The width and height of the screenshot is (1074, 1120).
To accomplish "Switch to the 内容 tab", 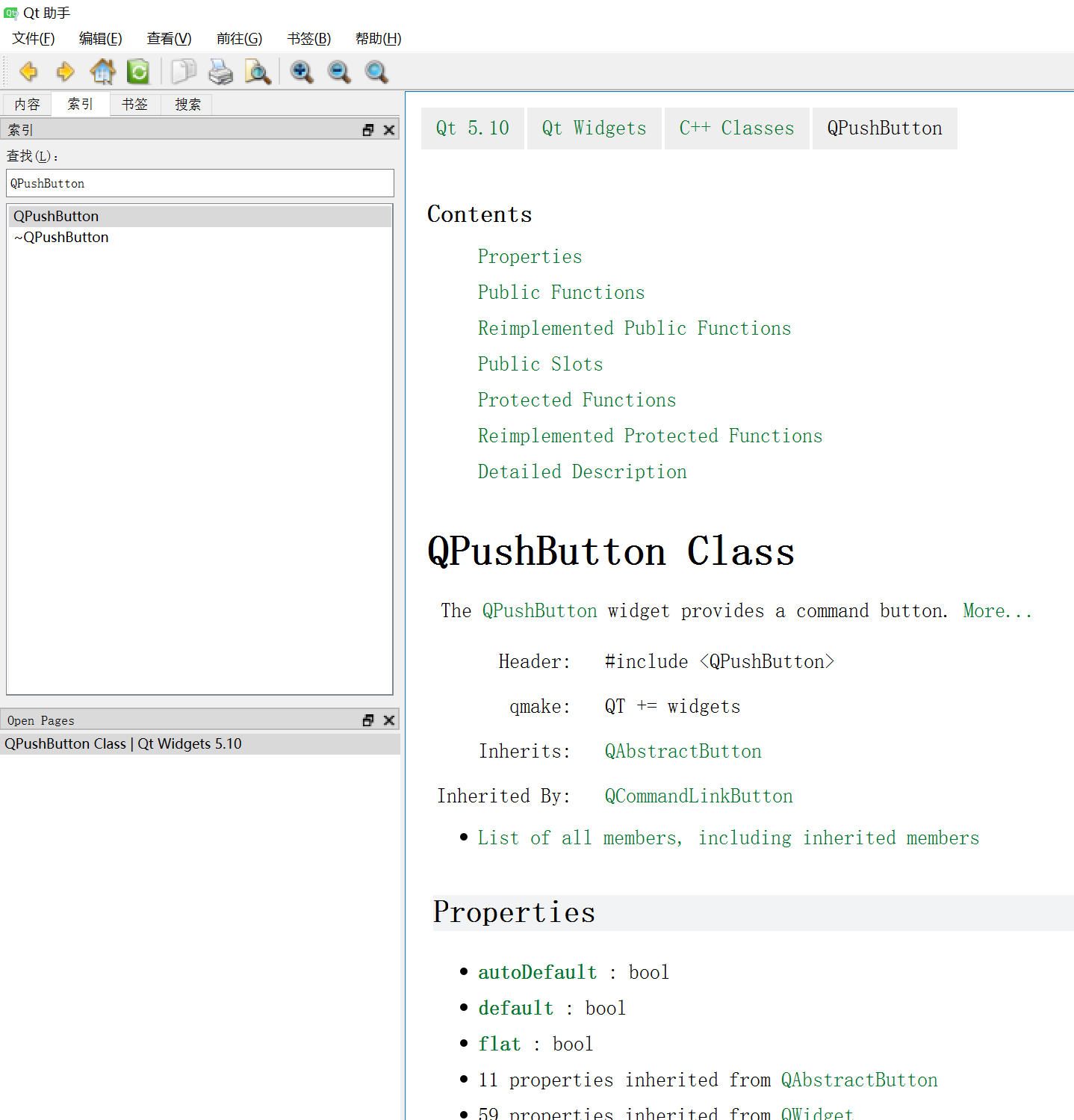I will tap(27, 105).
